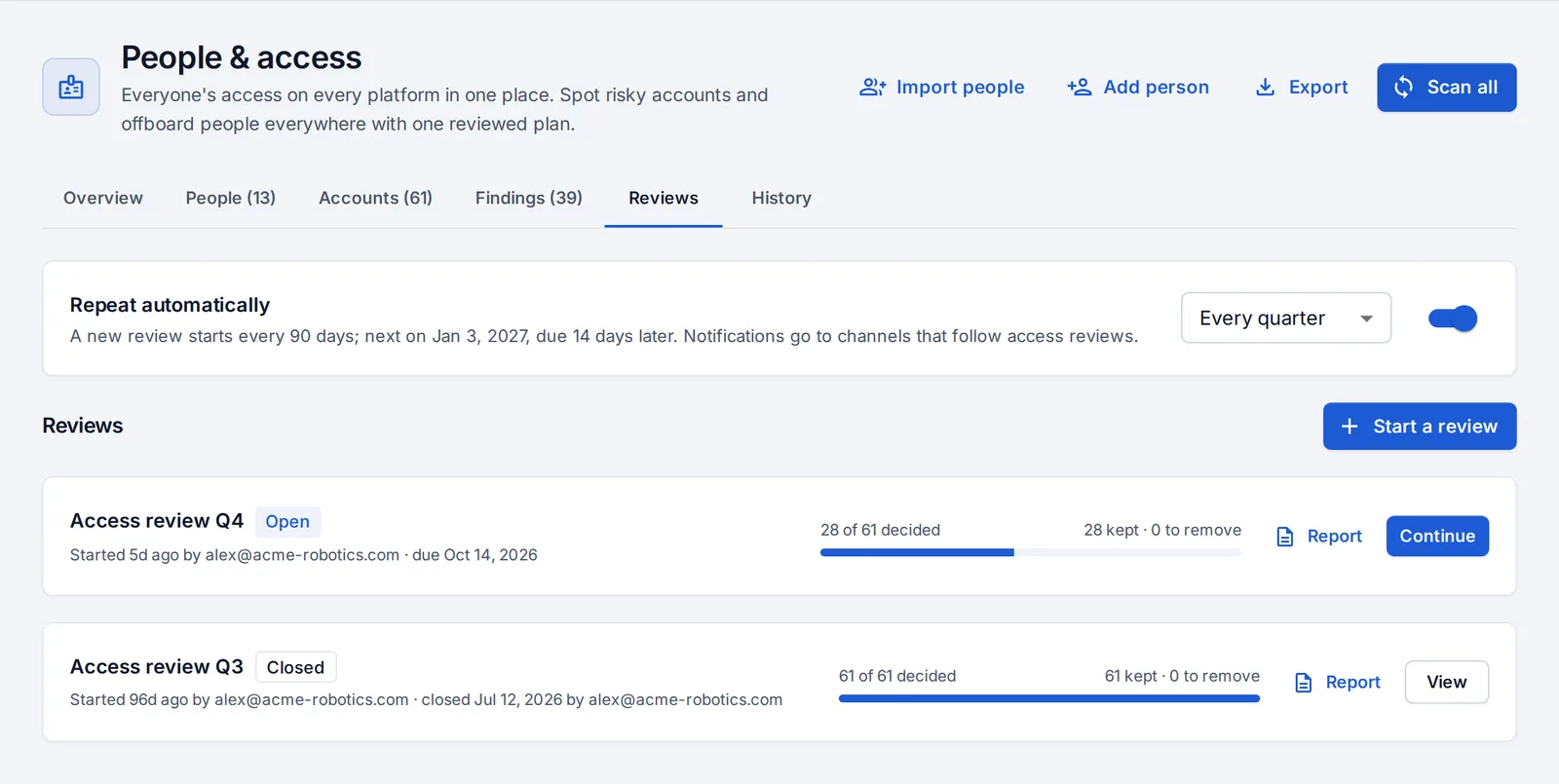The width and height of the screenshot is (1559, 784).
Task: Click the "Access review Q4" title
Action: coord(157,521)
